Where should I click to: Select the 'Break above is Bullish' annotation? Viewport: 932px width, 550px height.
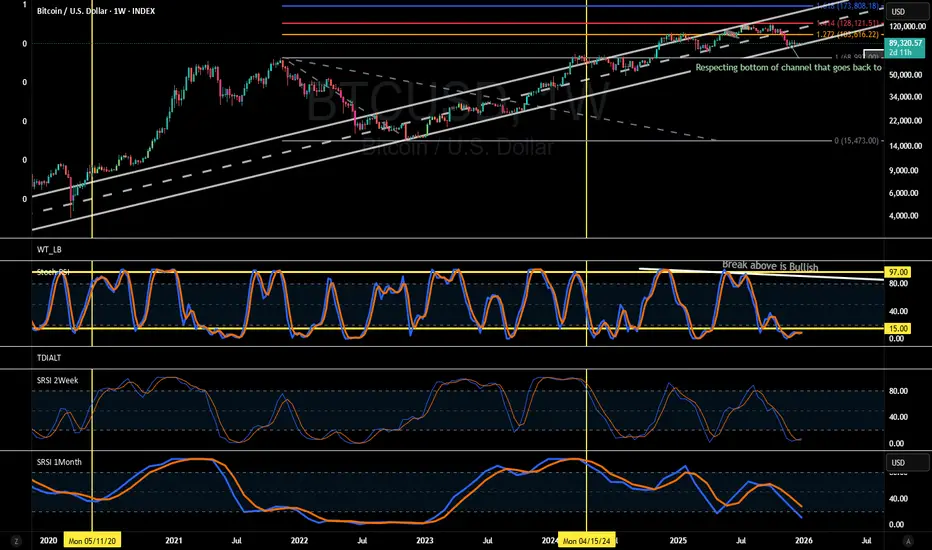point(770,266)
